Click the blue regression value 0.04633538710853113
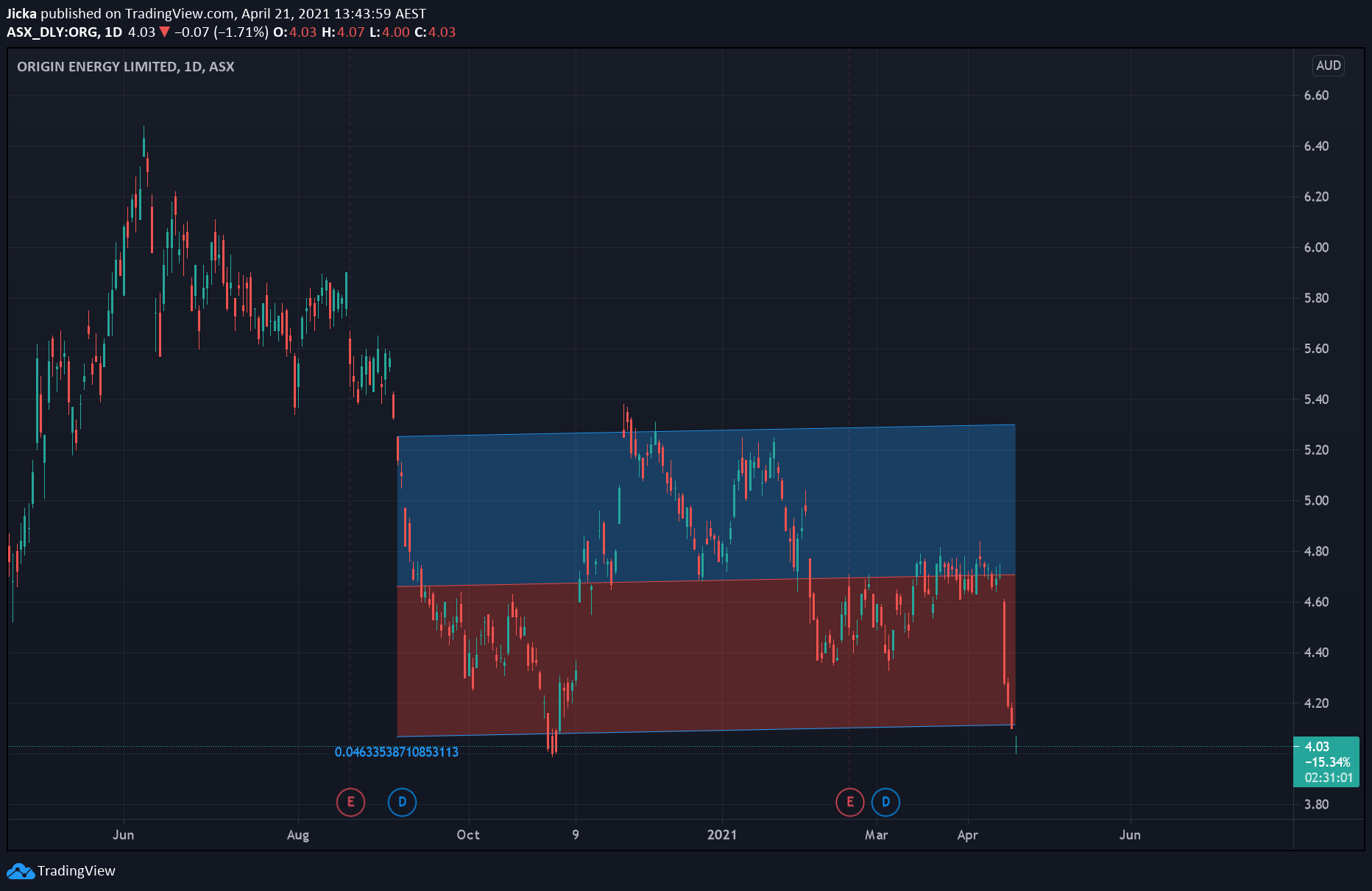Image resolution: width=1372 pixels, height=891 pixels. [396, 752]
